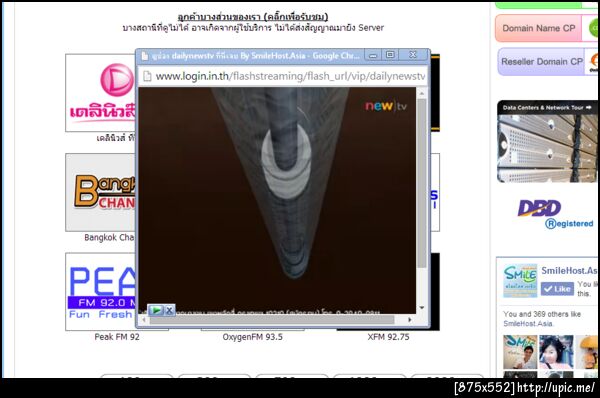Viewport: 600px width, 398px height.
Task: Maximize the dailynewstv popup window
Action: coord(390,55)
